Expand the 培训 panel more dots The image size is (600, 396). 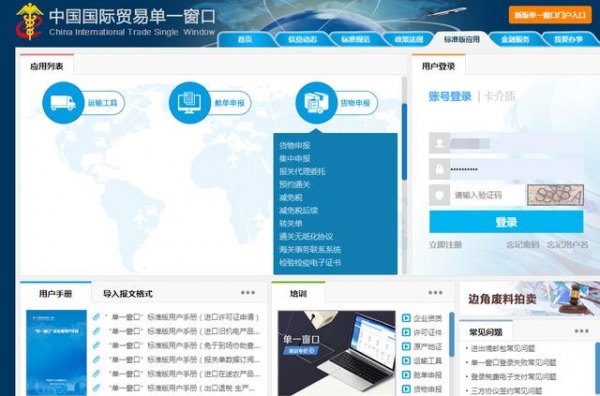(435, 293)
